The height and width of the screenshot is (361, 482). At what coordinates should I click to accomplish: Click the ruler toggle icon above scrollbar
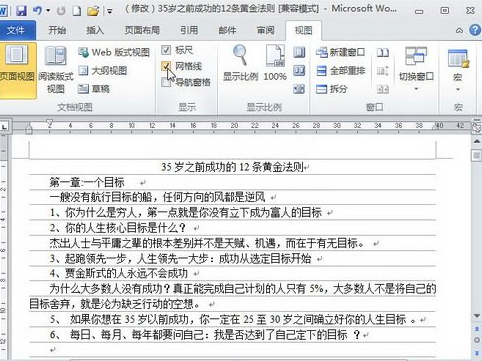pos(477,127)
